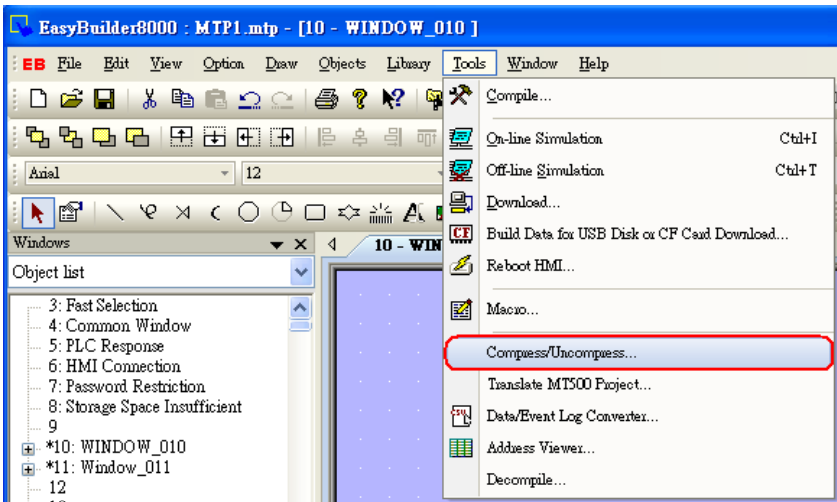Select the Text A tool
Image resolution: width=837 pixels, height=502 pixels.
point(414,213)
